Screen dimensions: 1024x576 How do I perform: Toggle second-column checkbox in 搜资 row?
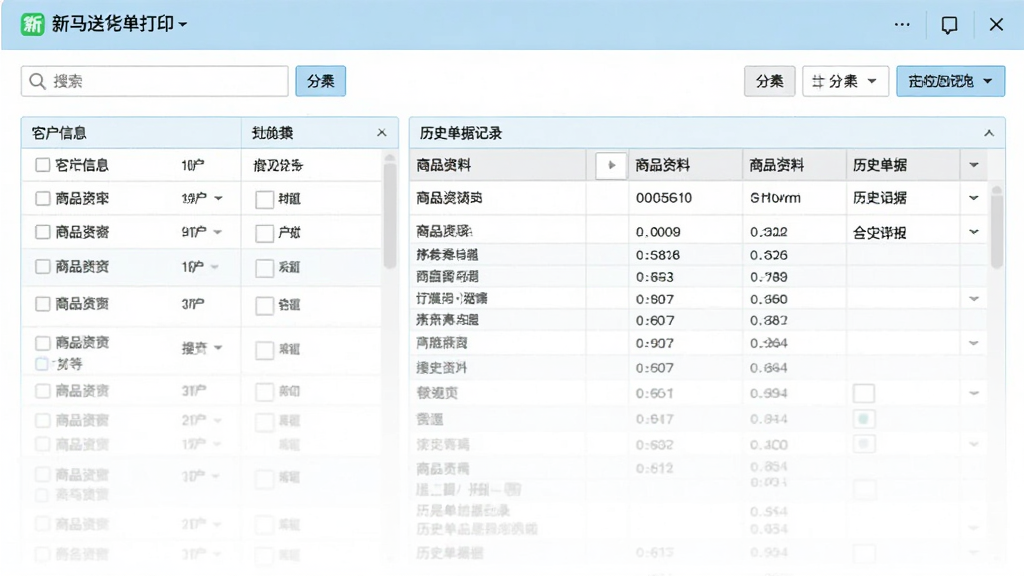click(x=264, y=350)
